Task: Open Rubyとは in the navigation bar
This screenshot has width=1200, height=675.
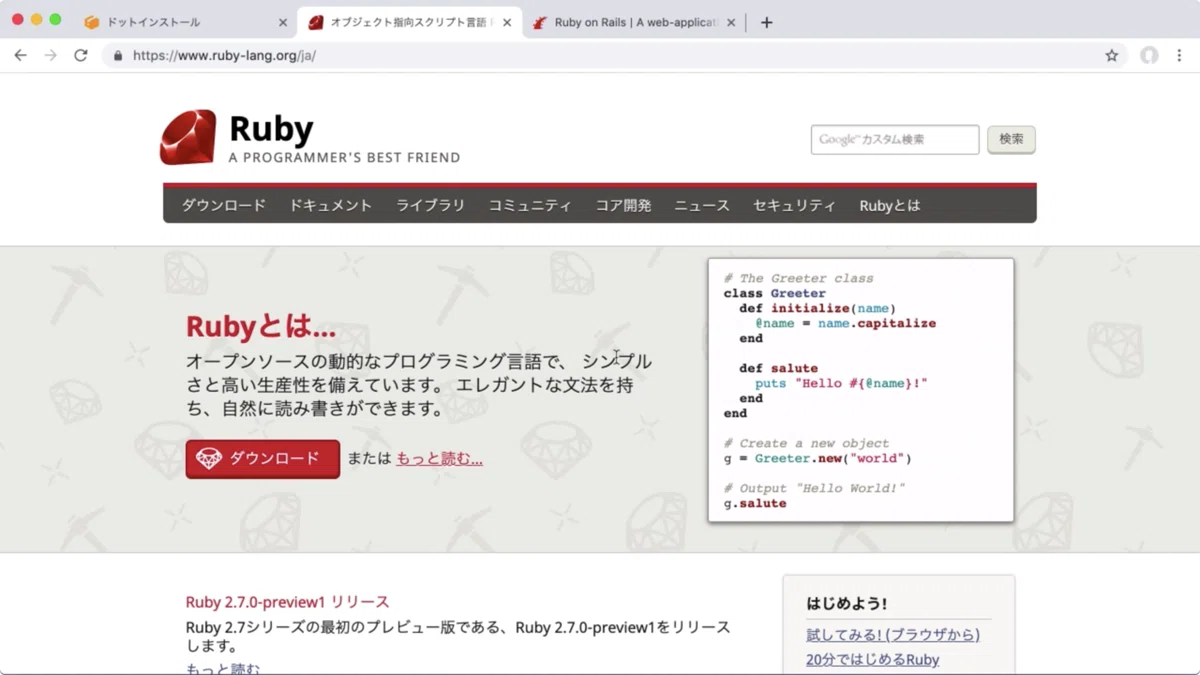Action: click(889, 205)
